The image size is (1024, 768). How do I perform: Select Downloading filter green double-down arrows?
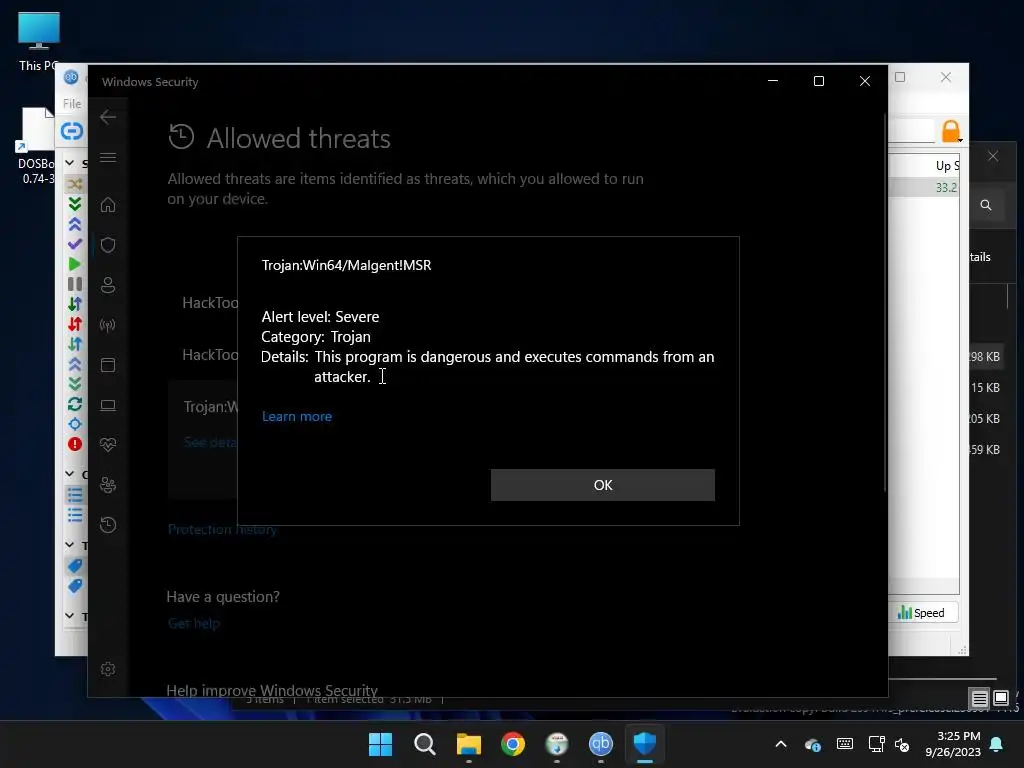[x=75, y=204]
